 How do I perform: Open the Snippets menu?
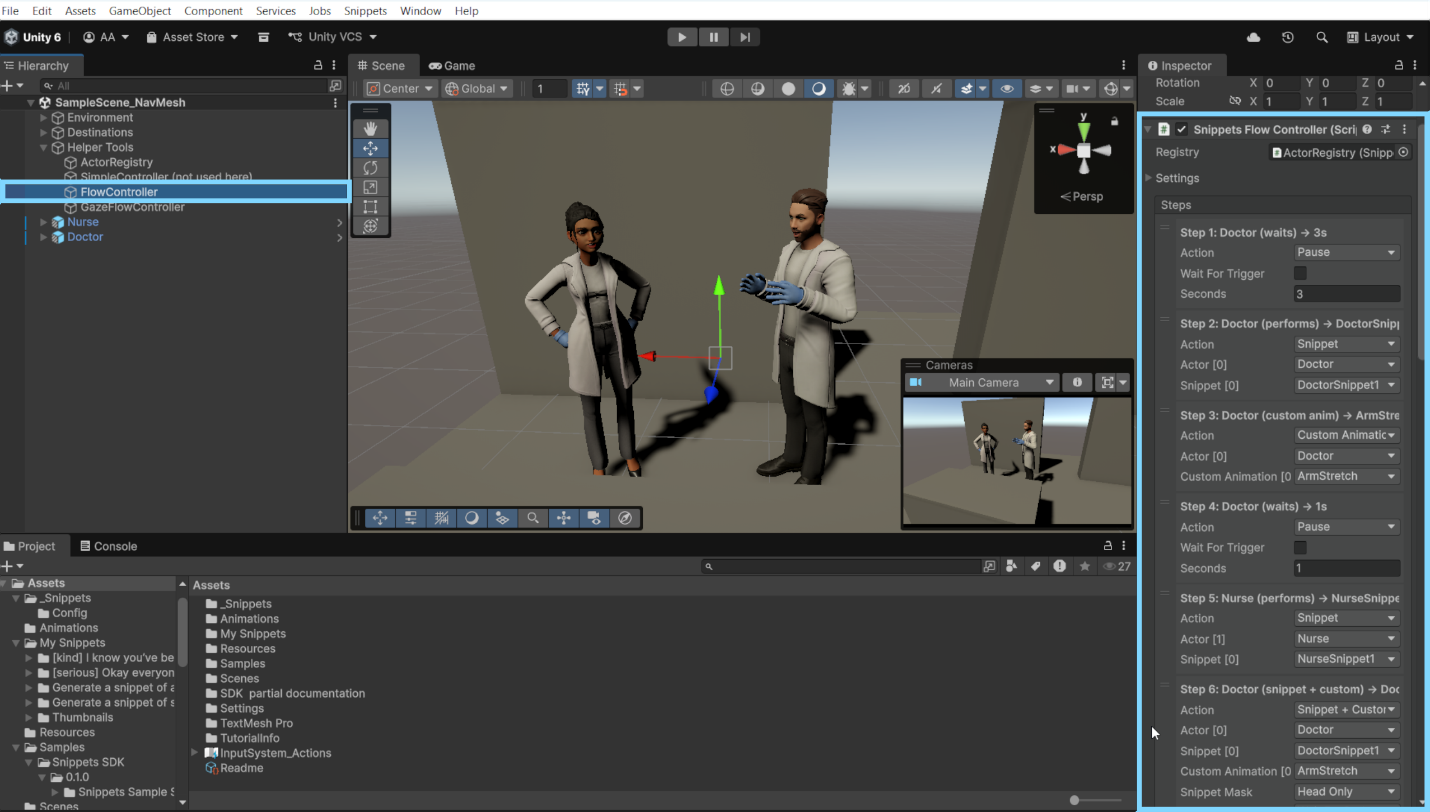tap(365, 10)
